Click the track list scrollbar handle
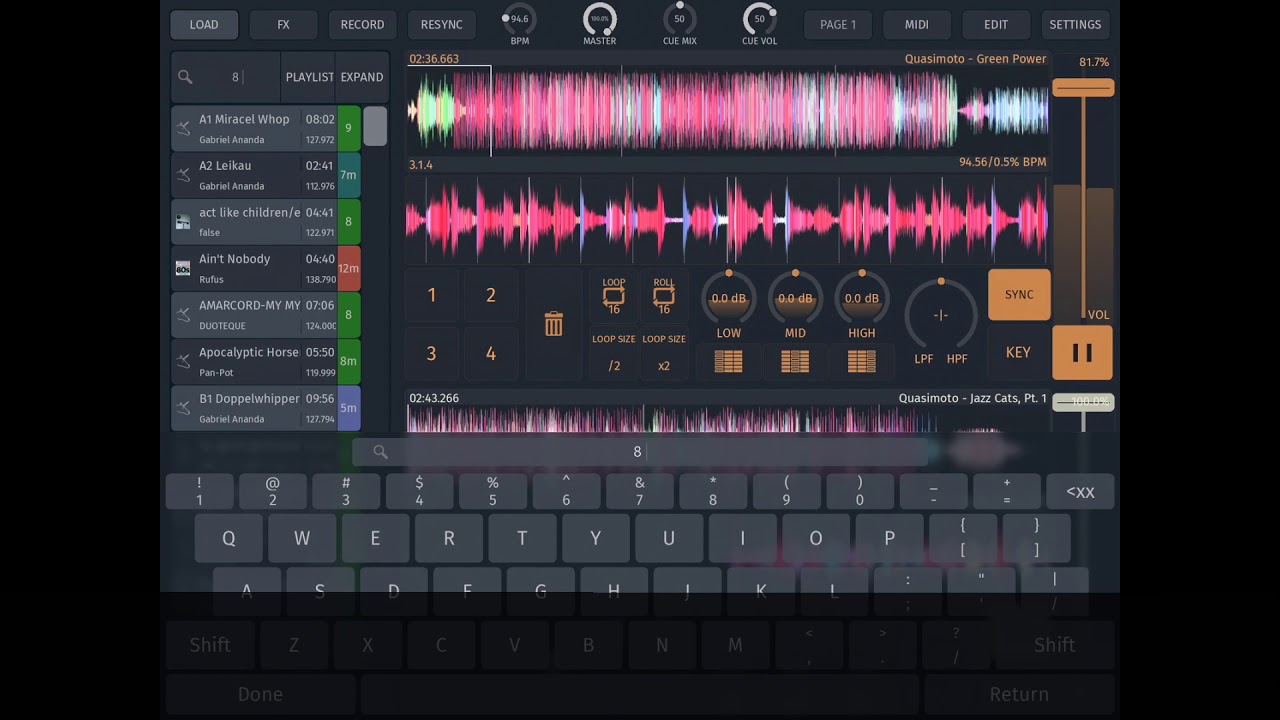 pyautogui.click(x=375, y=126)
